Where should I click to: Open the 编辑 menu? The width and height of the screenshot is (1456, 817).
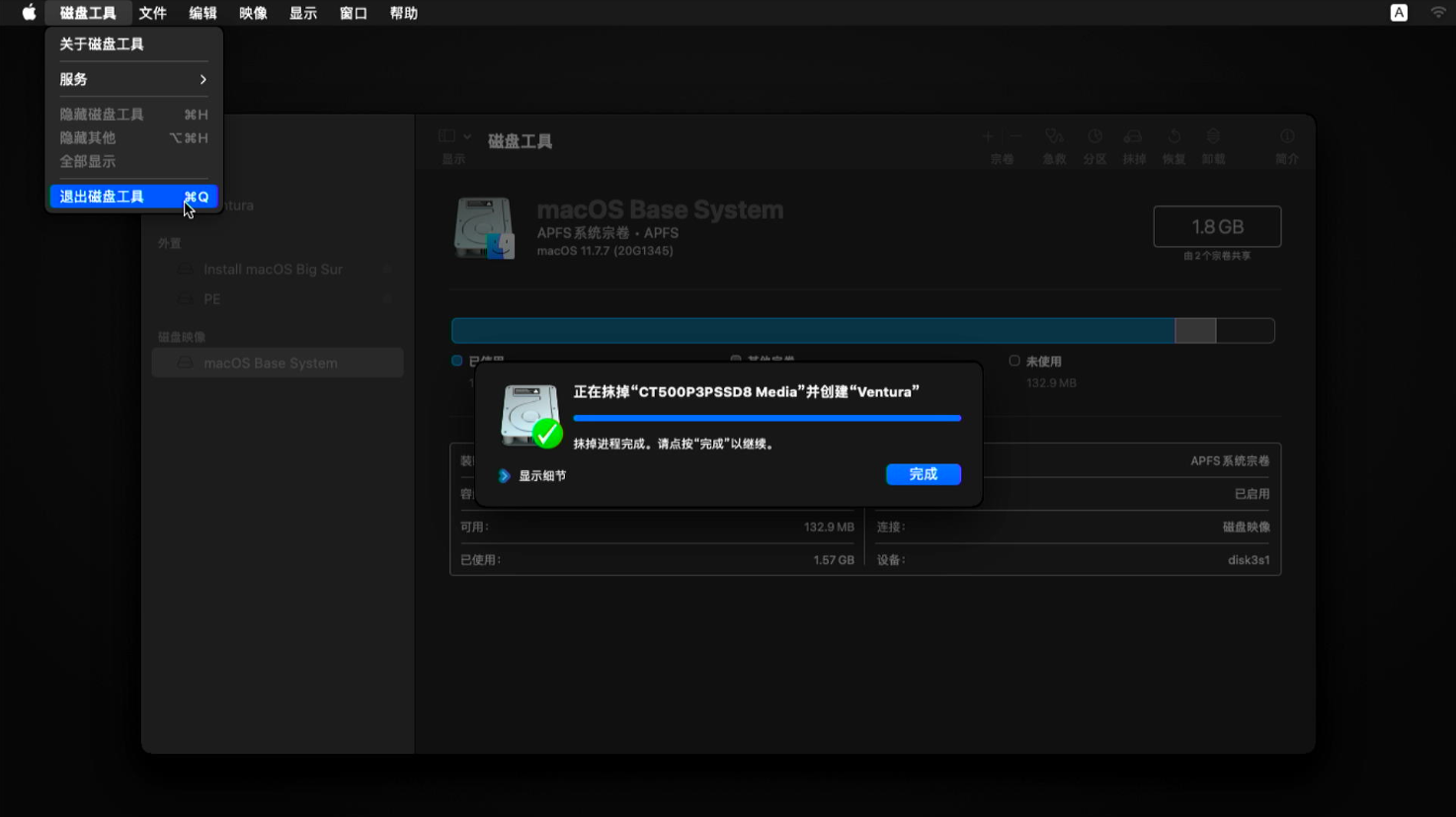tap(202, 13)
